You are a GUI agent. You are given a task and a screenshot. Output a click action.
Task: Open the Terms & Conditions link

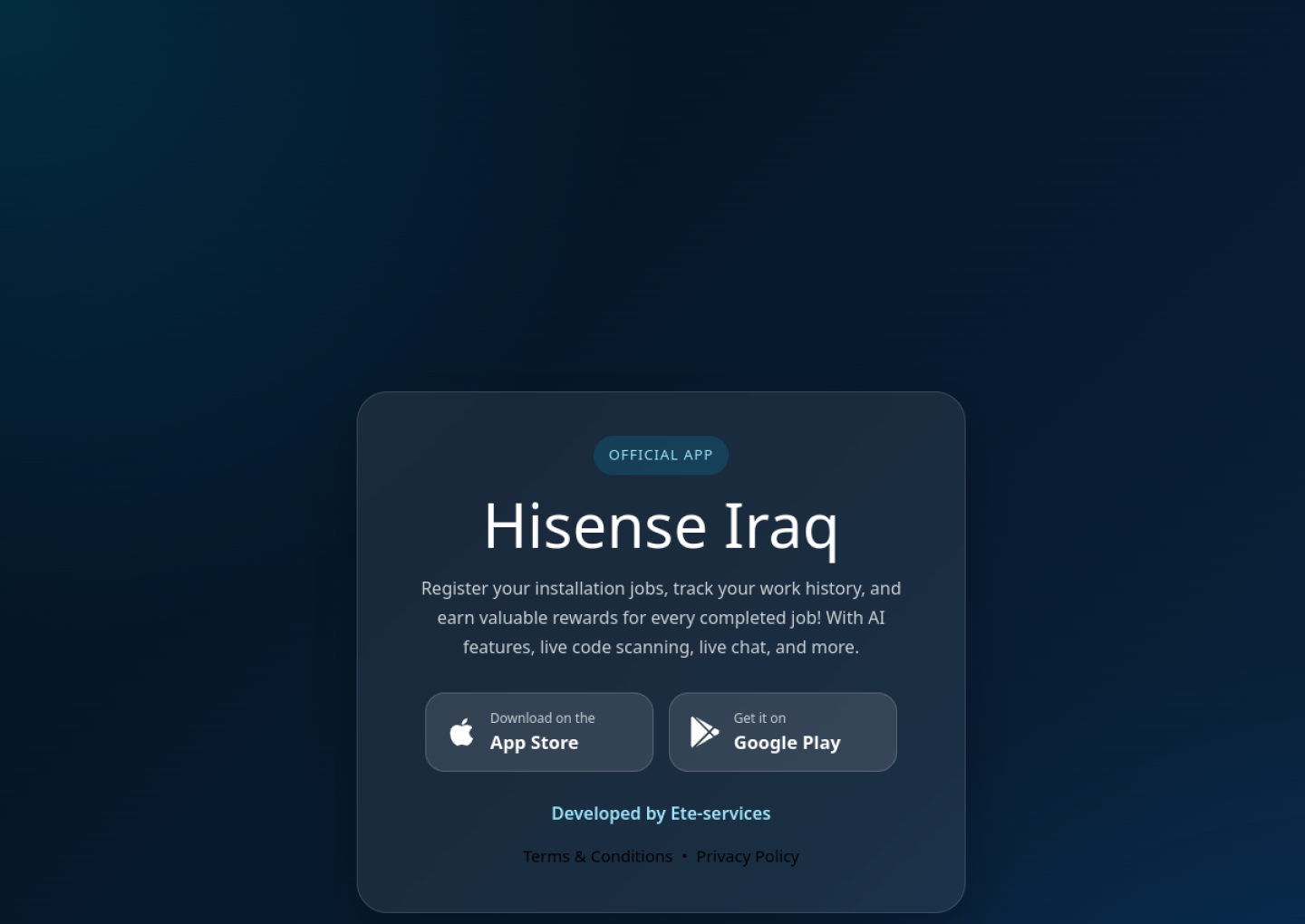coord(597,856)
